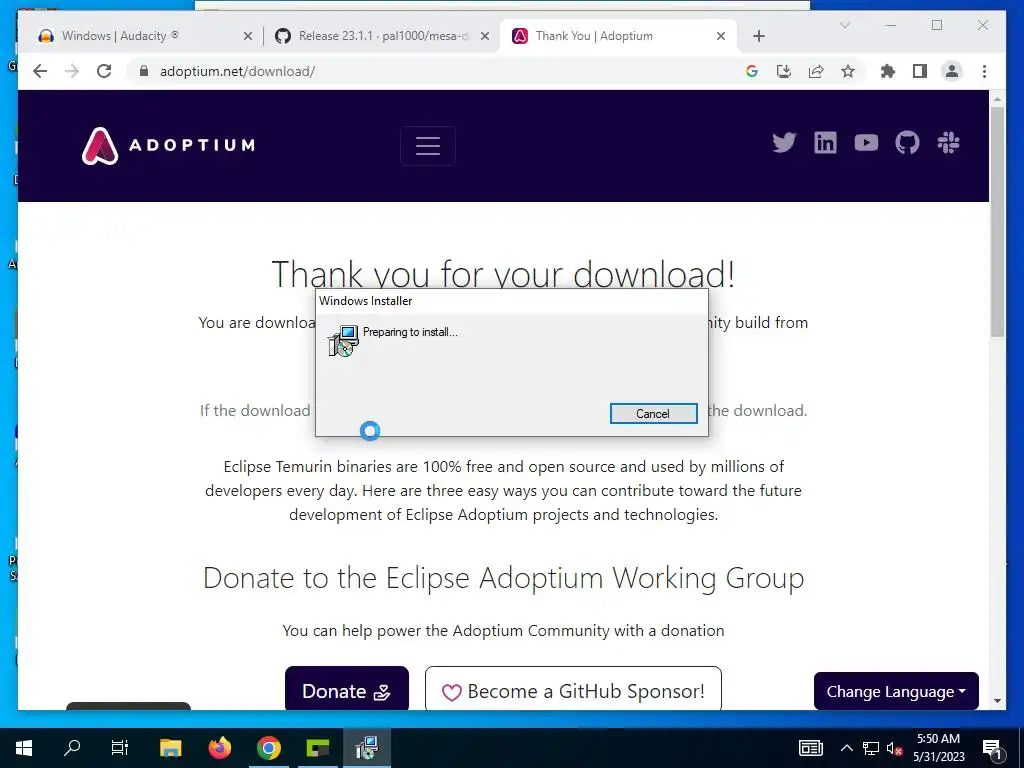Open Chrome profile avatar
The image size is (1024, 768).
(952, 71)
